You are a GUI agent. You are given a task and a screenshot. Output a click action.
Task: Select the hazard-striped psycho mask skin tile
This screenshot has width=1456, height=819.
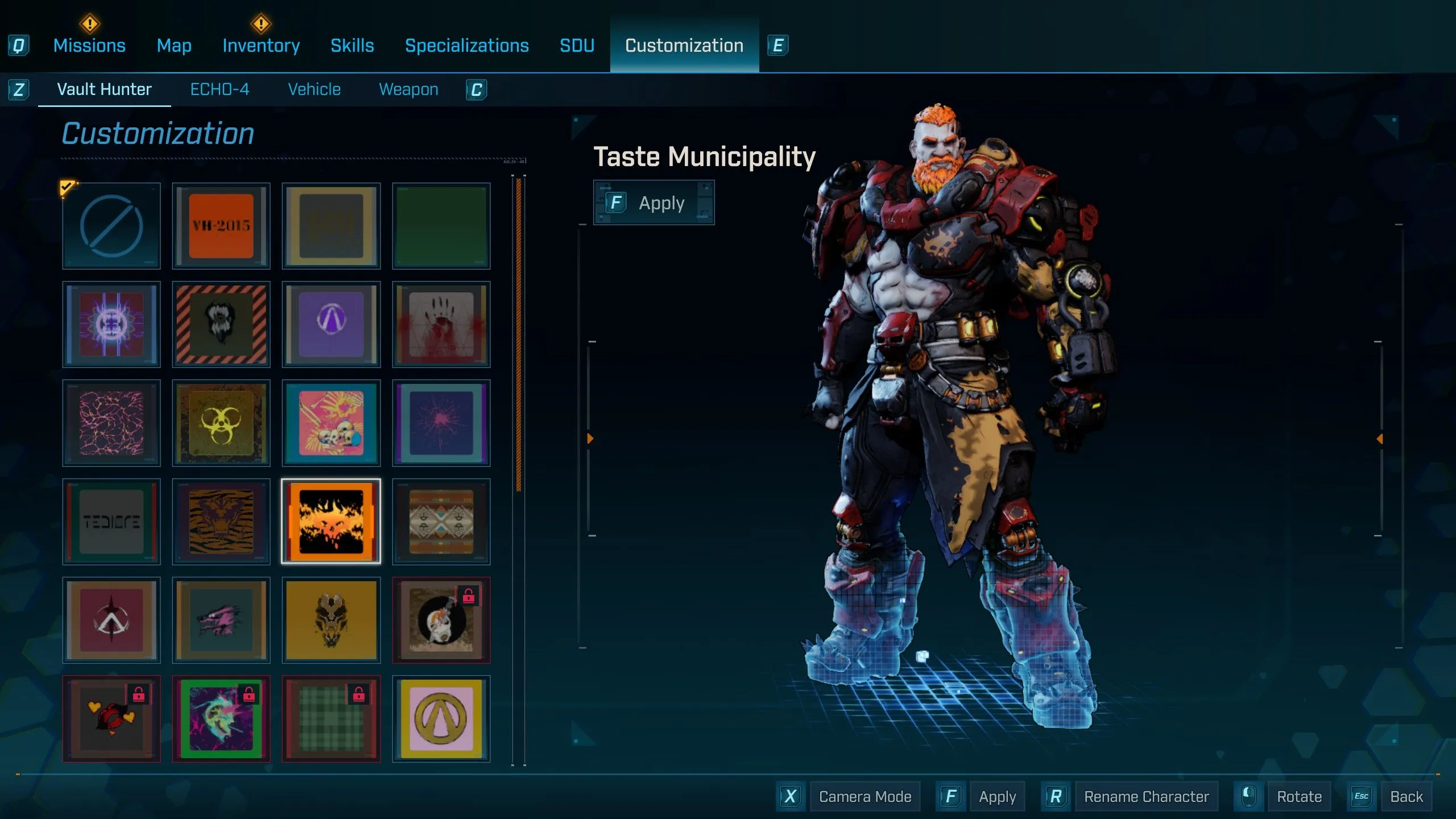click(221, 324)
